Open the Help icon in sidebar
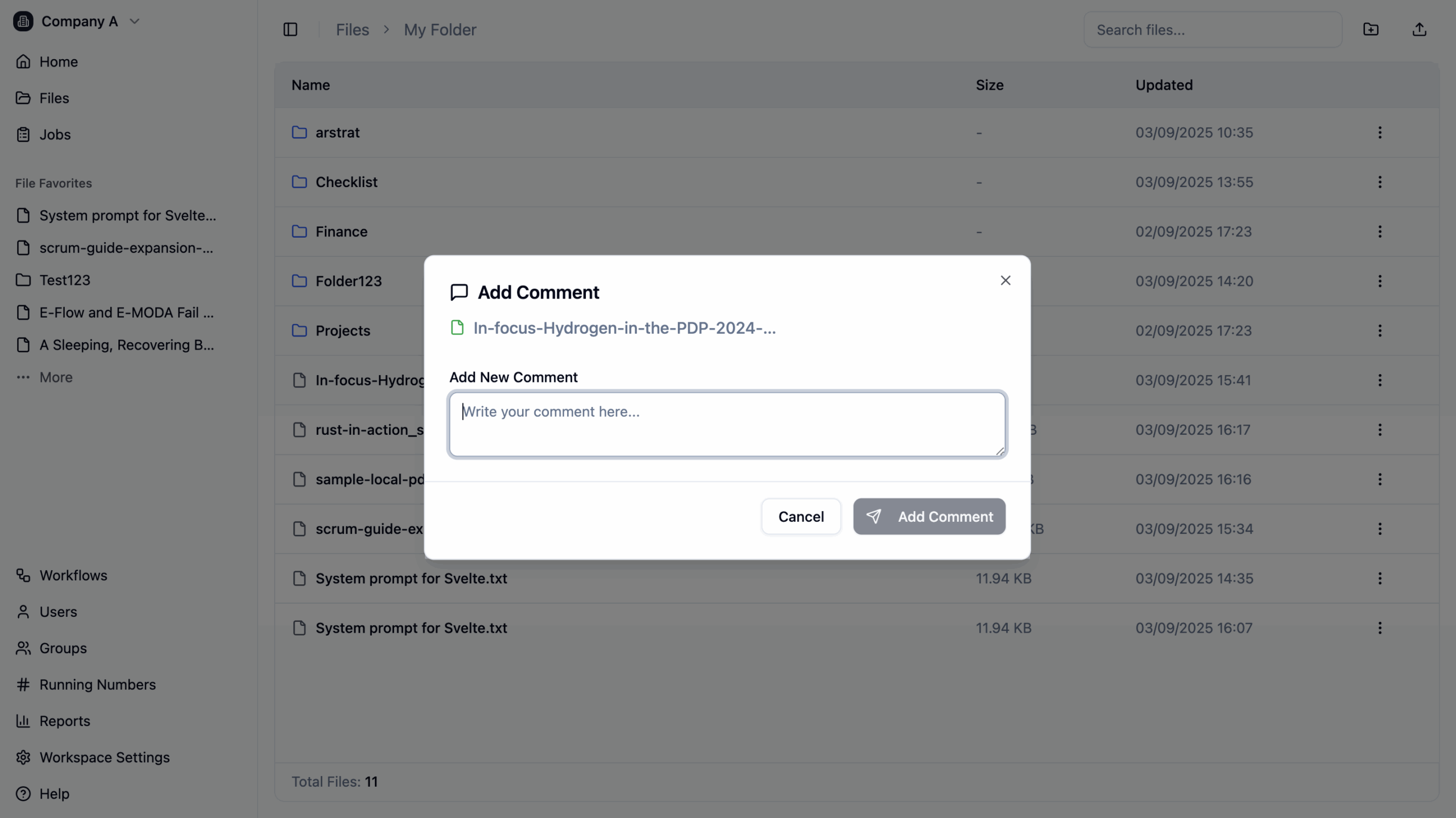This screenshot has height=818, width=1456. [x=23, y=794]
